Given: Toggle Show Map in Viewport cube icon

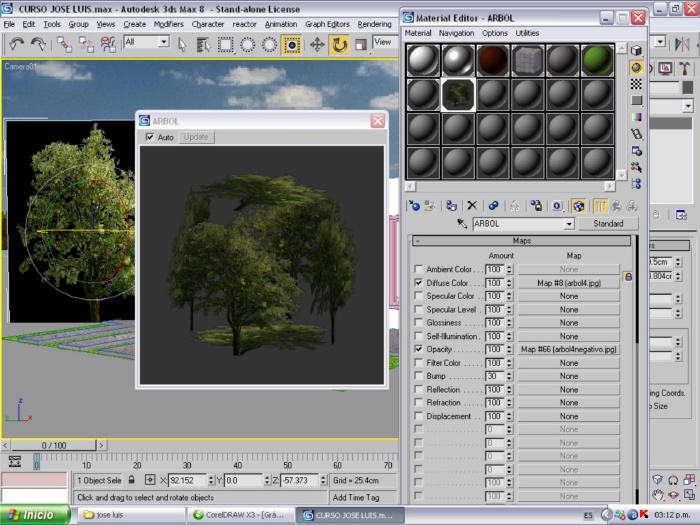Looking at the screenshot, I should [579, 205].
